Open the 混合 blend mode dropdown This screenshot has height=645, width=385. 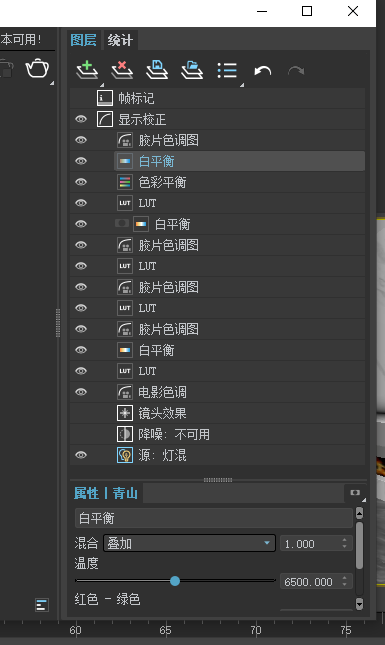pyautogui.click(x=189, y=543)
